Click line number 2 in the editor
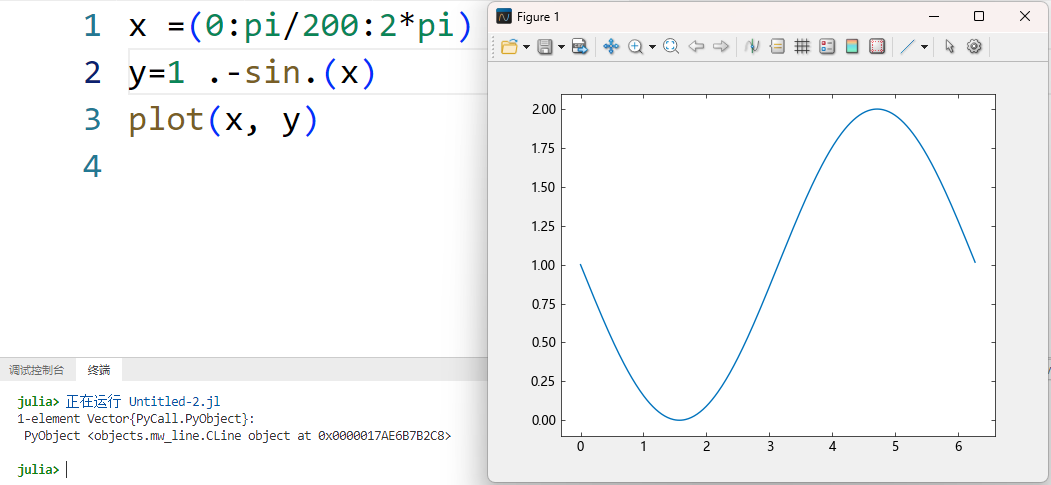 (x=92, y=72)
